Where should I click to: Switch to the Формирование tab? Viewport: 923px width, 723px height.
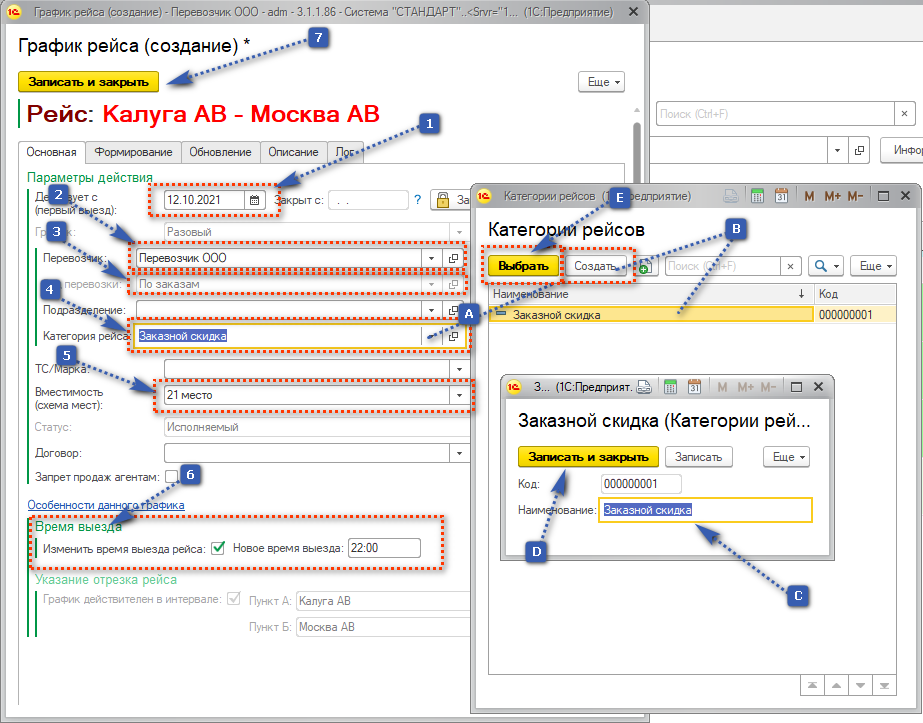[x=132, y=152]
